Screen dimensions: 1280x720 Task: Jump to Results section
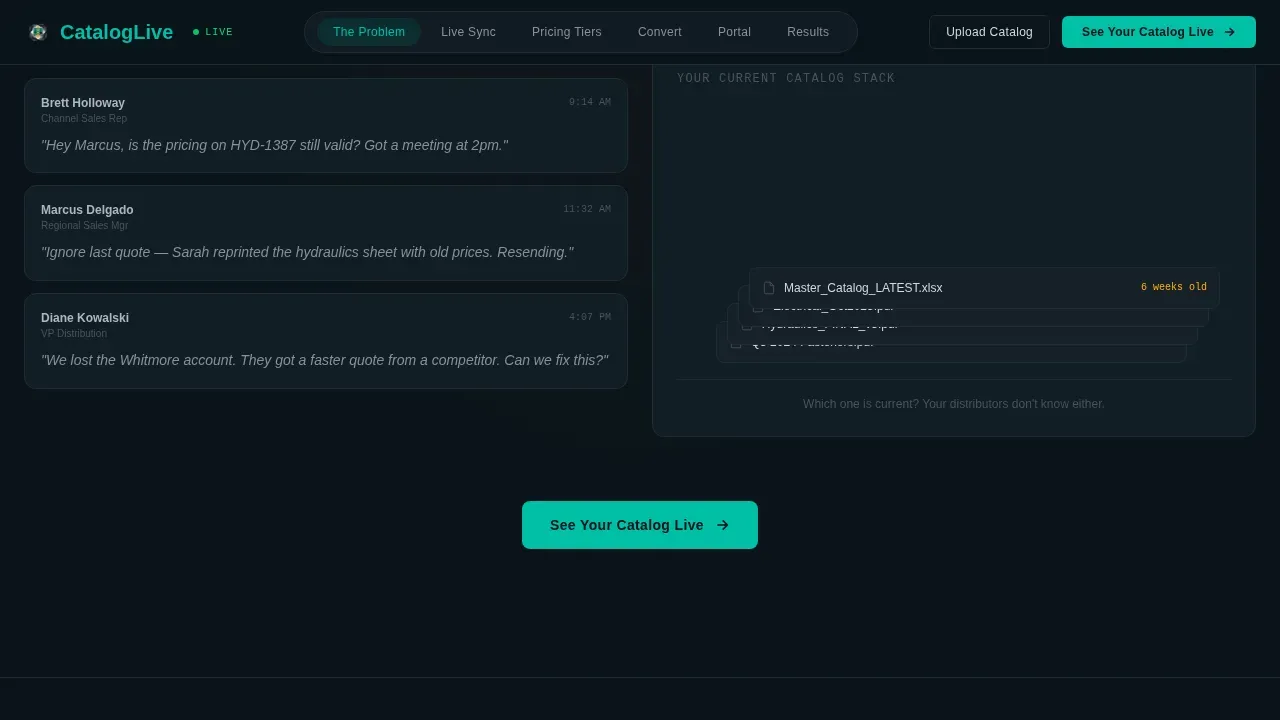click(808, 32)
